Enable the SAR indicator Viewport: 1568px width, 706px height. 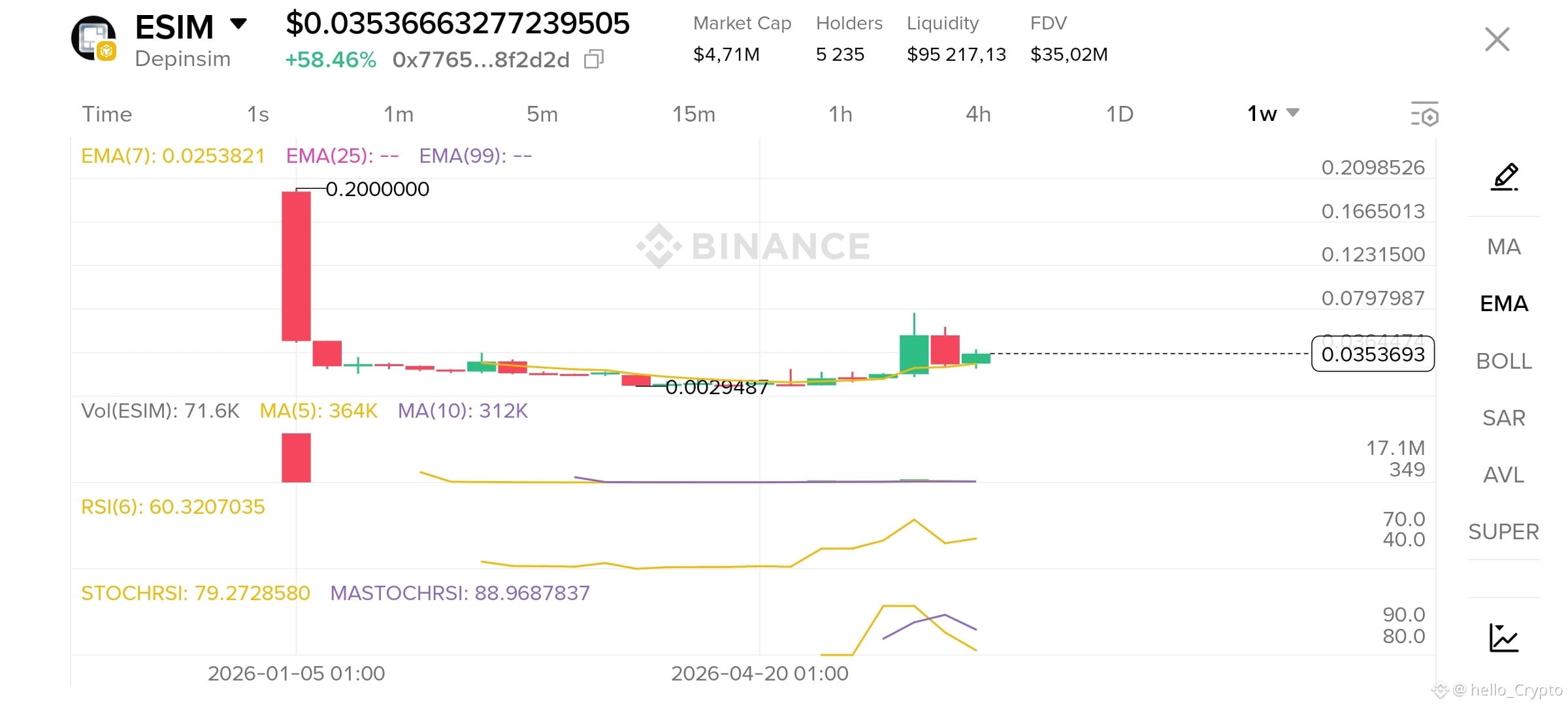click(x=1504, y=418)
